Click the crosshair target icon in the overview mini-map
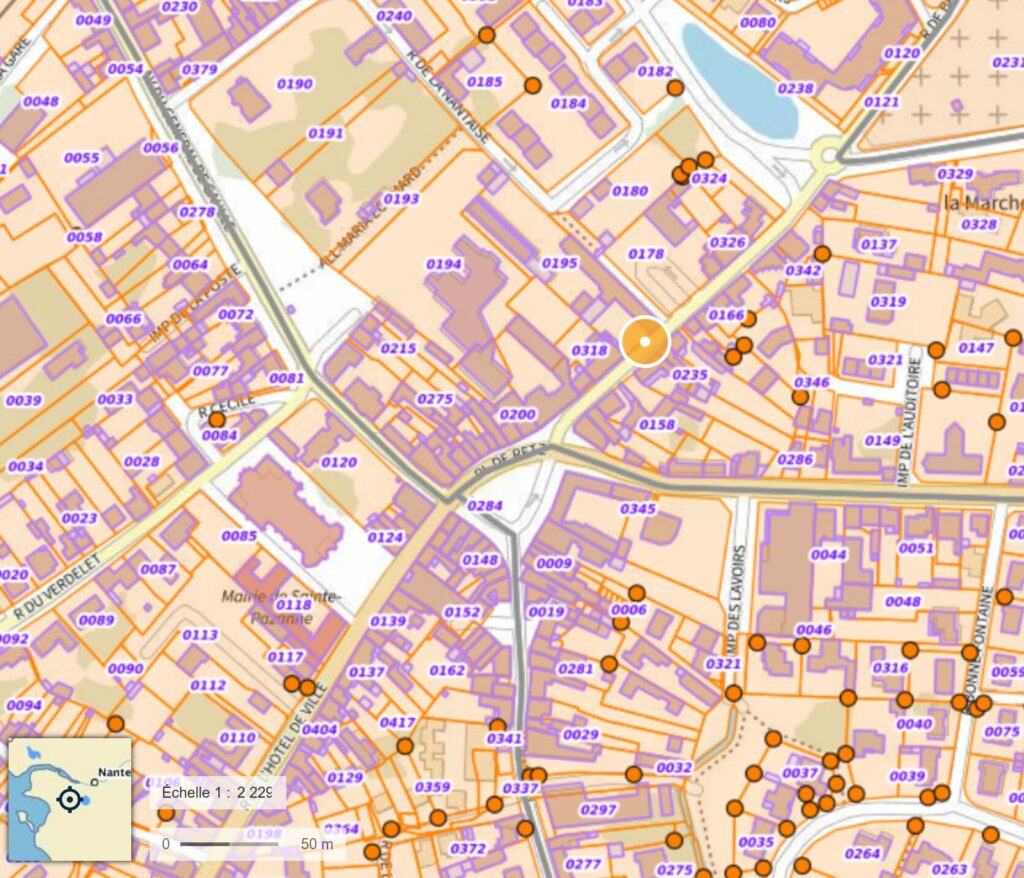This screenshot has width=1024, height=878. [x=70, y=800]
